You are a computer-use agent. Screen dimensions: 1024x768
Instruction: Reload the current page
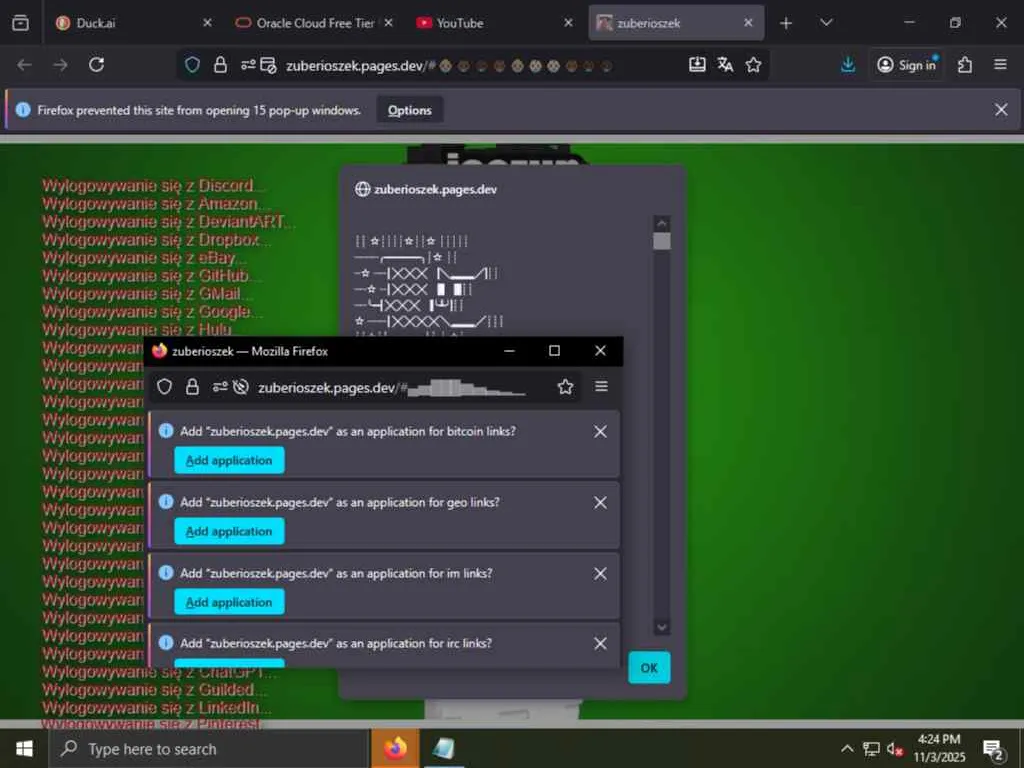(x=97, y=65)
